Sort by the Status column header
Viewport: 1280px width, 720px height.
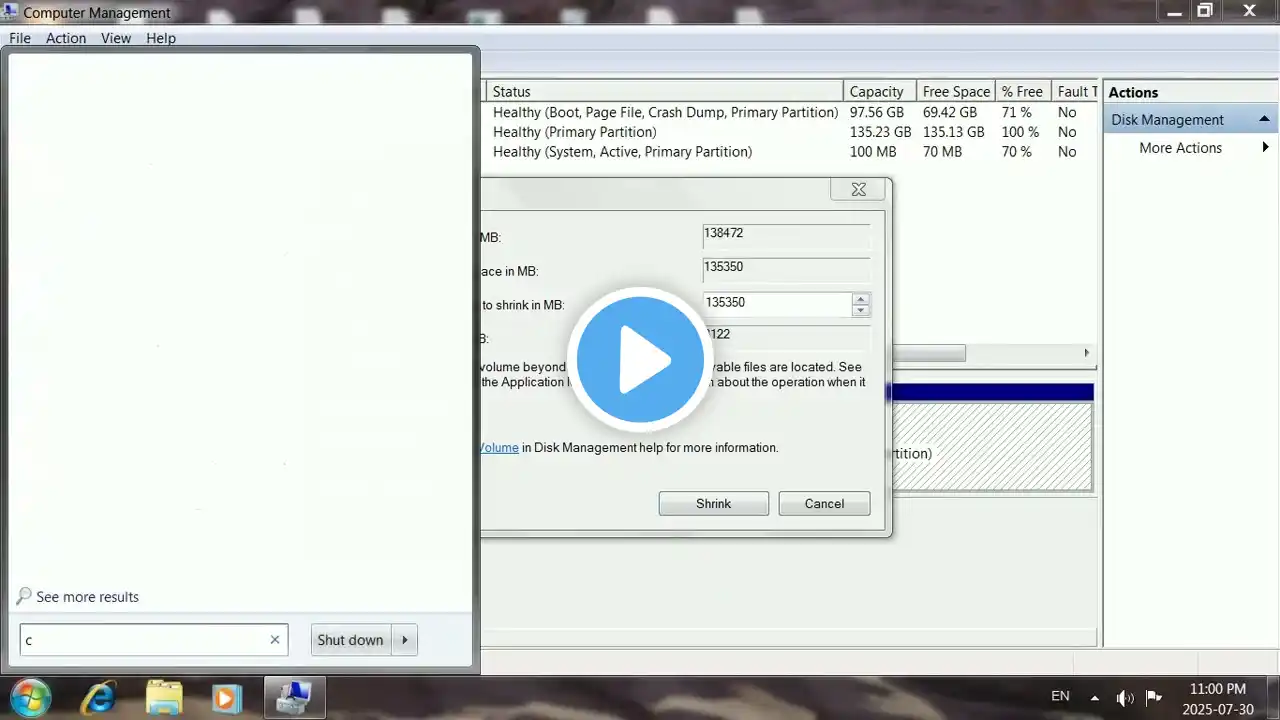(x=664, y=91)
